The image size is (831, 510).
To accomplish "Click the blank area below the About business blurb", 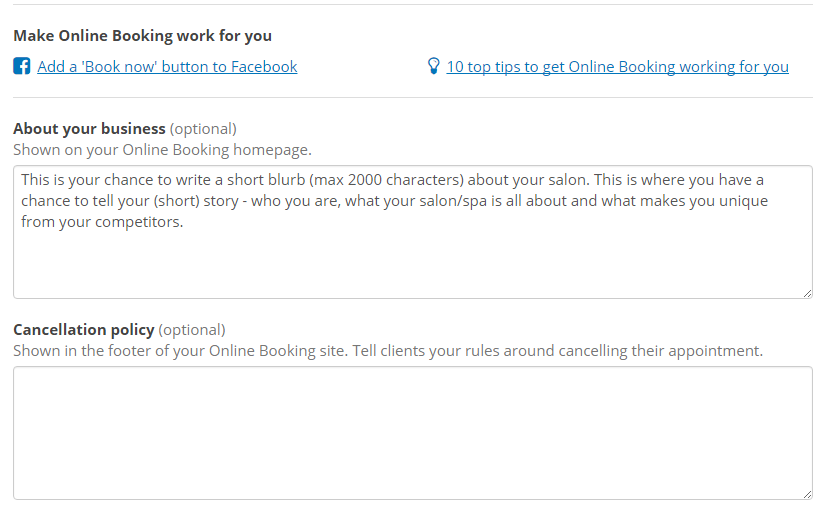I will pyautogui.click(x=412, y=265).
